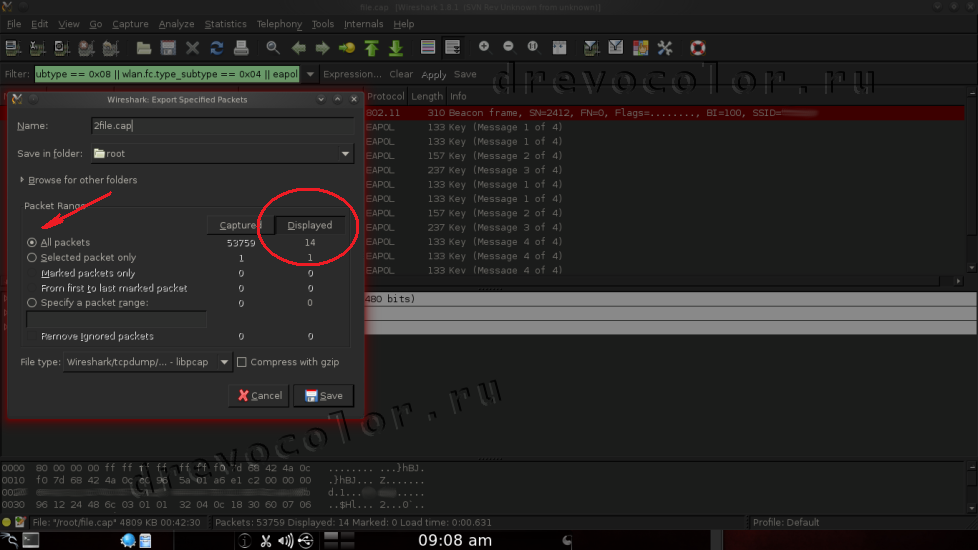Click Cancel button in export dialog

[x=259, y=395]
